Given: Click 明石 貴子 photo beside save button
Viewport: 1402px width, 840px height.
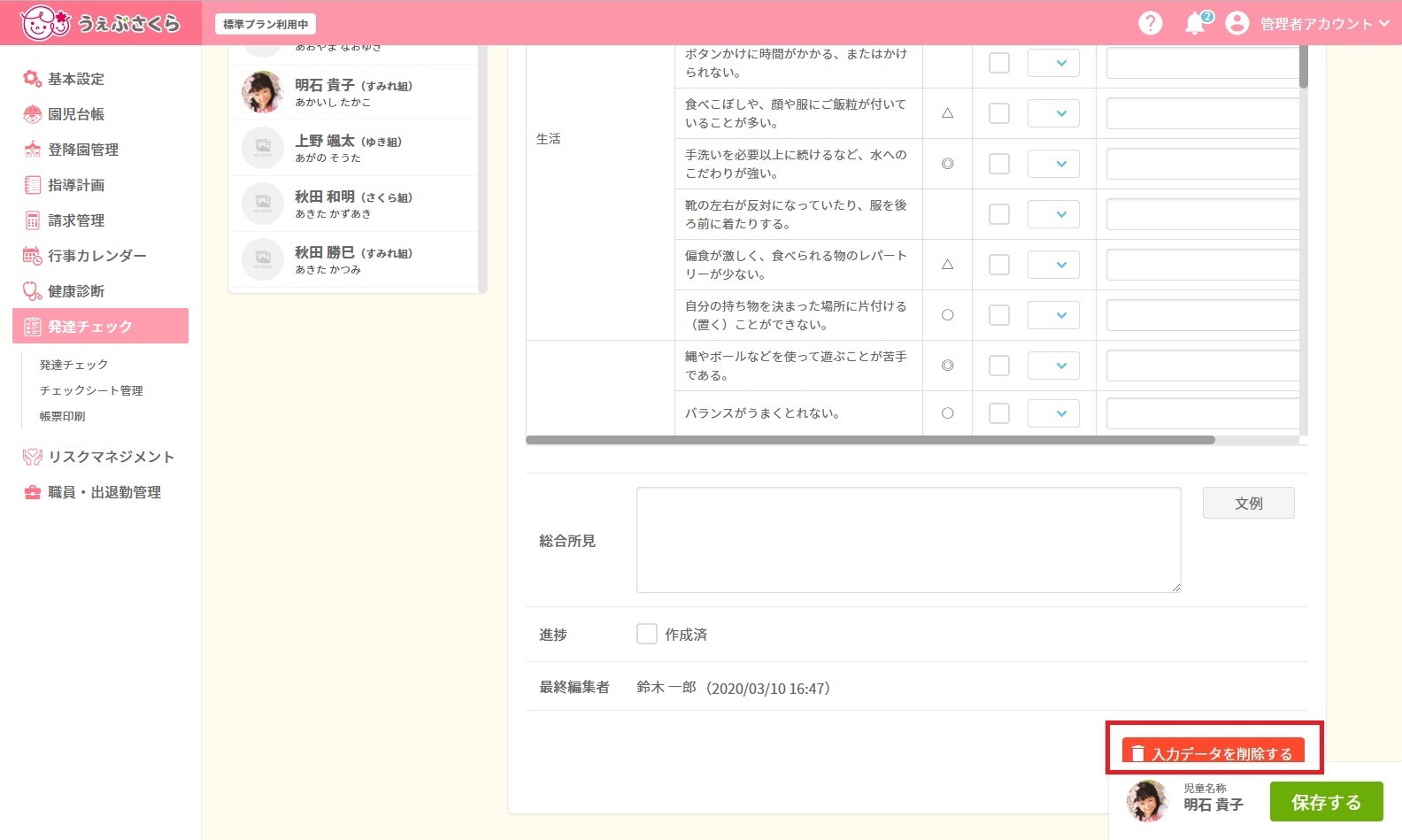Looking at the screenshot, I should 1147,801.
